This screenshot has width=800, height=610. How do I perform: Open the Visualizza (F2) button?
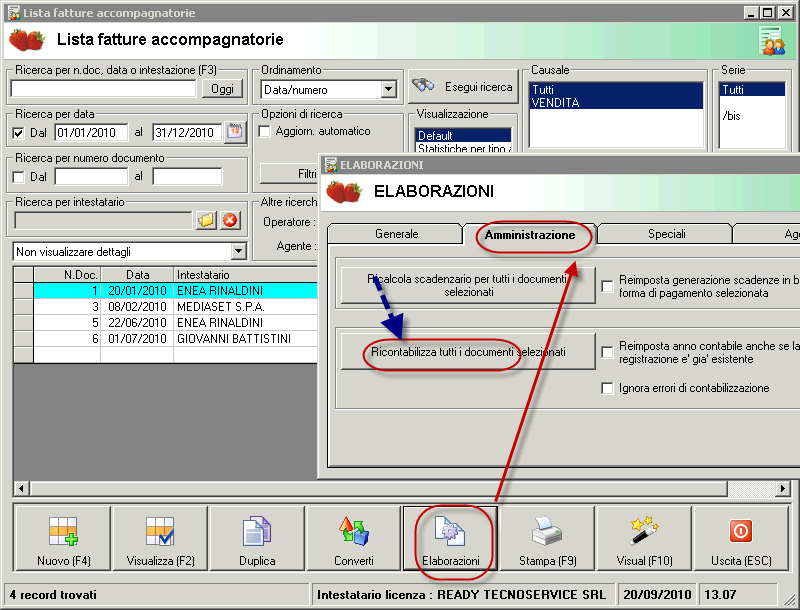160,539
